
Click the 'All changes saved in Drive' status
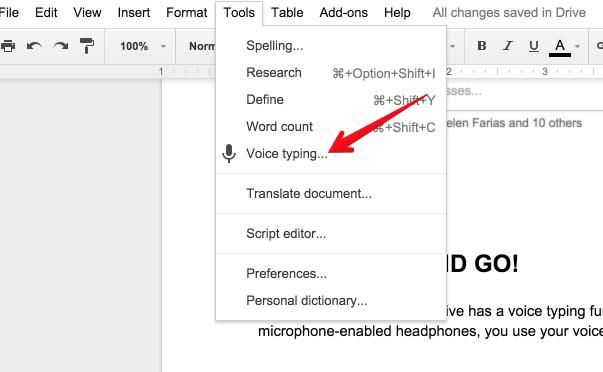pyautogui.click(x=509, y=13)
